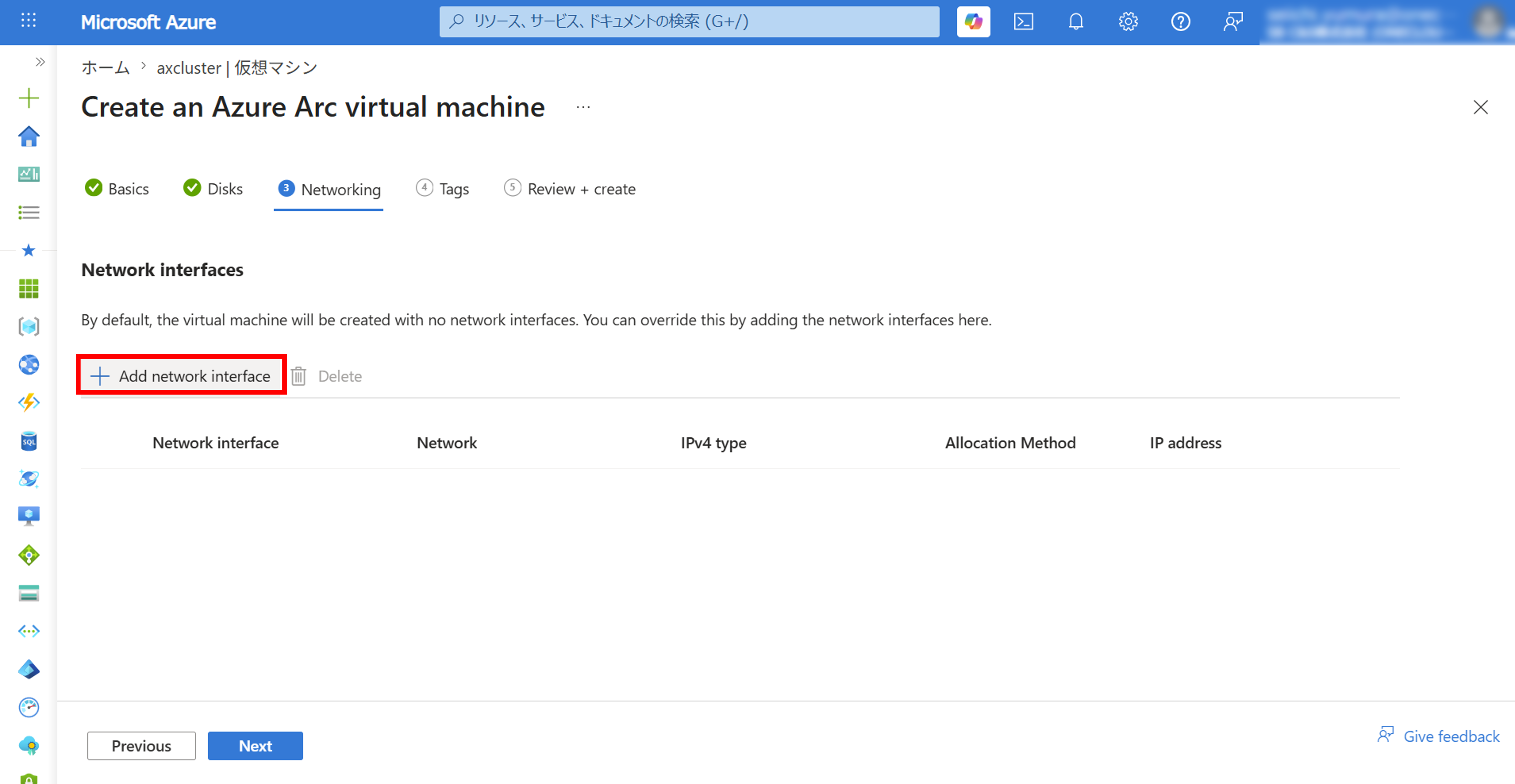This screenshot has width=1515, height=784.
Task: Navigate to axcluster | 仮想マシン breadcrumb
Action: [237, 67]
